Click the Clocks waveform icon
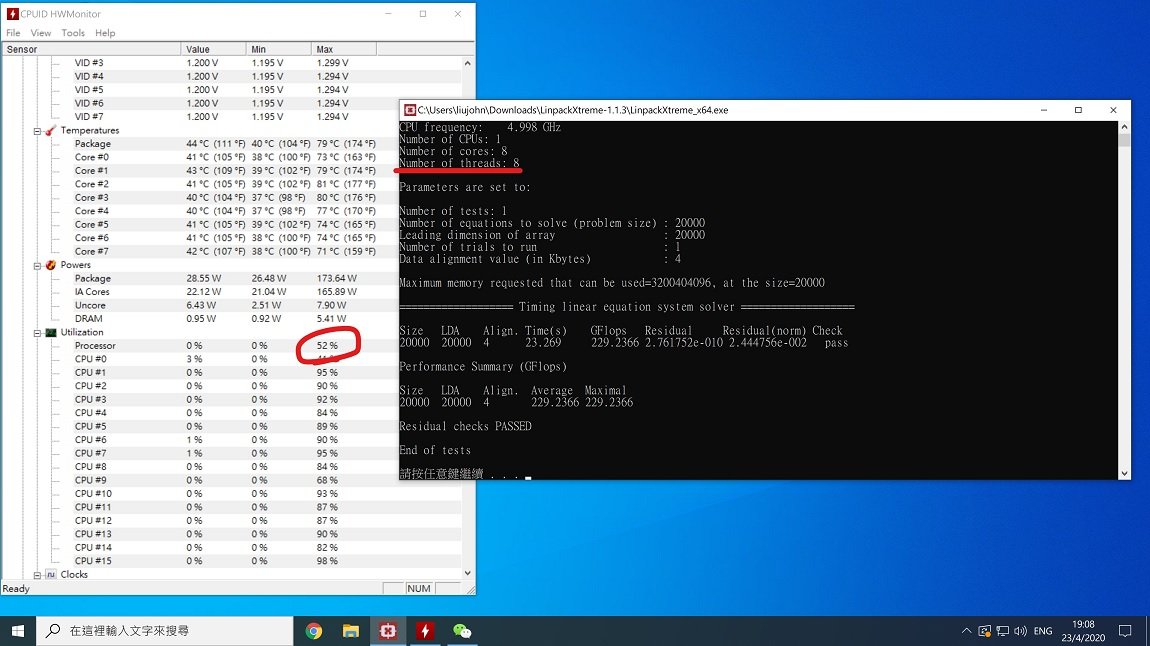This screenshot has height=646, width=1150. [x=51, y=574]
